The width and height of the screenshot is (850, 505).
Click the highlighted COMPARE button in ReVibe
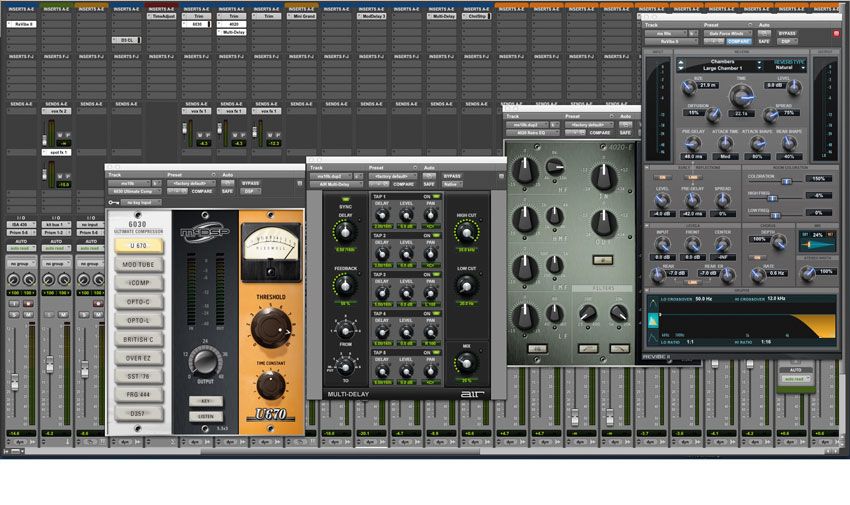coord(738,41)
